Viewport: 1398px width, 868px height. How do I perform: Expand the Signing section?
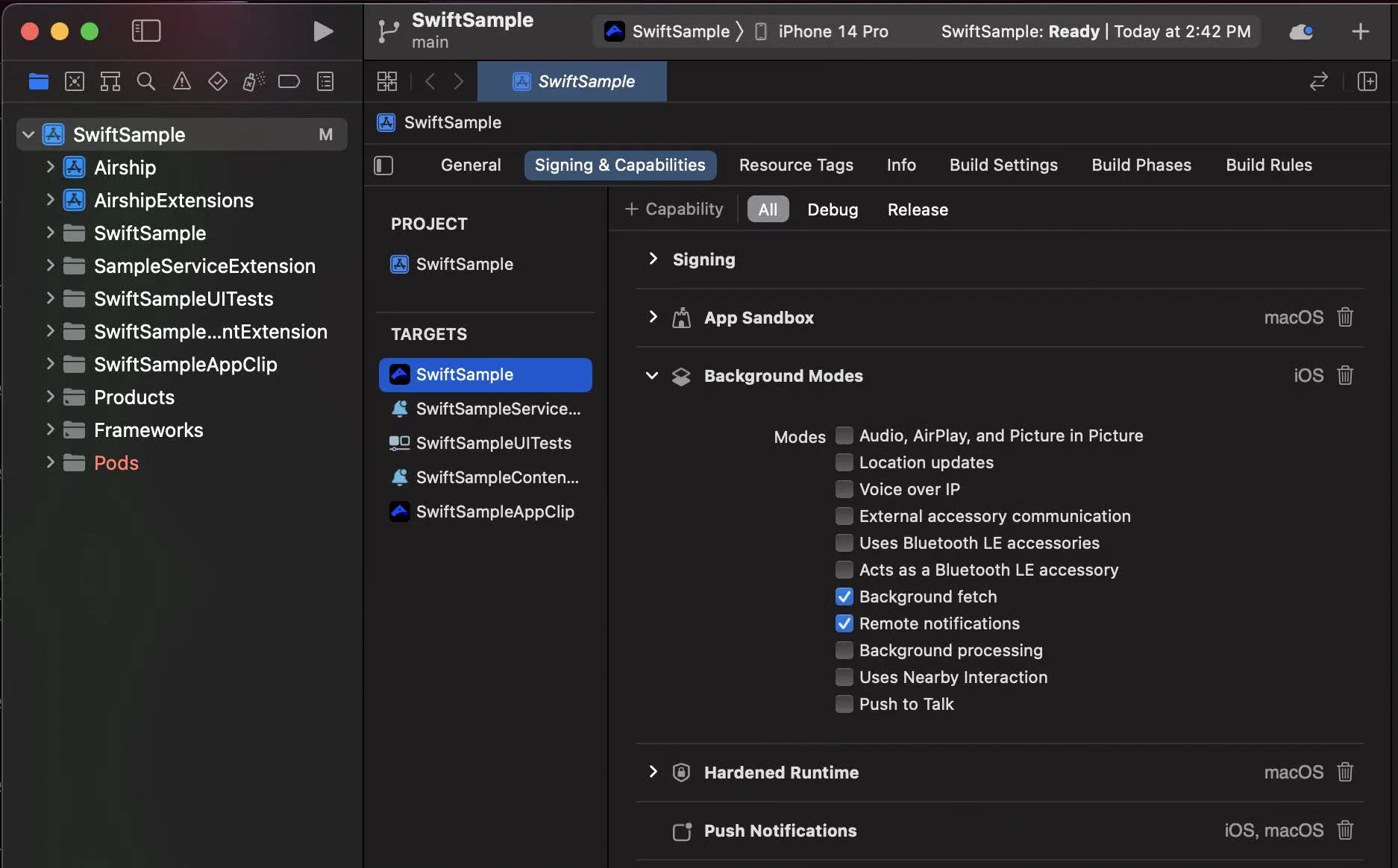click(x=653, y=259)
